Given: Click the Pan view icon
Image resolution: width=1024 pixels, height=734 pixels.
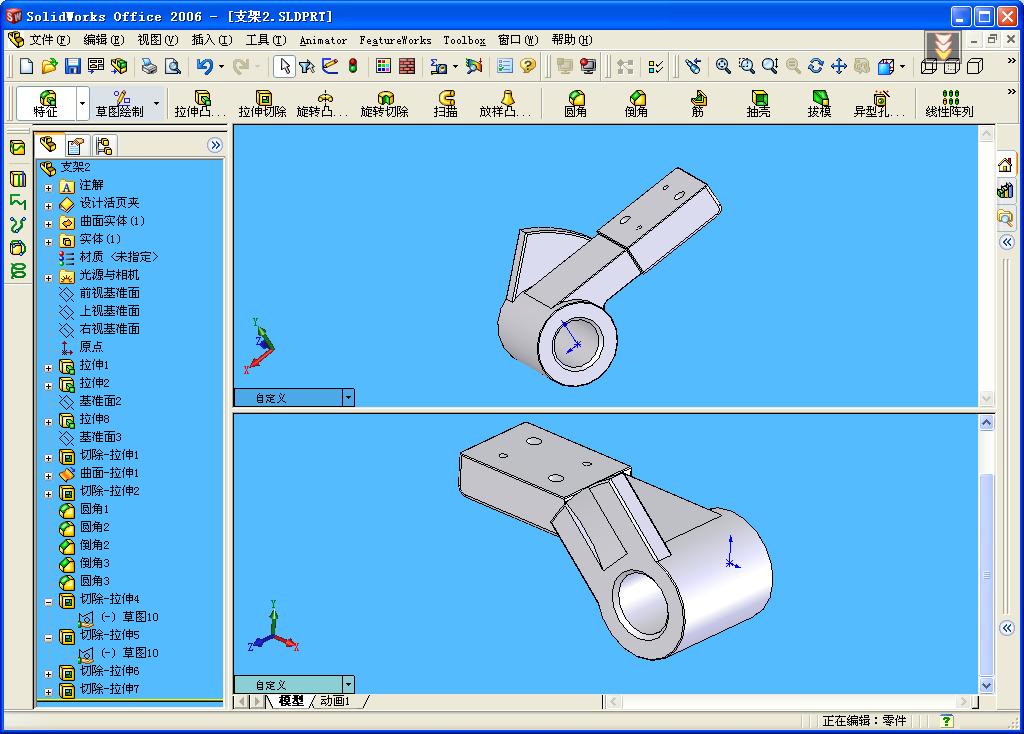Looking at the screenshot, I should (839, 66).
